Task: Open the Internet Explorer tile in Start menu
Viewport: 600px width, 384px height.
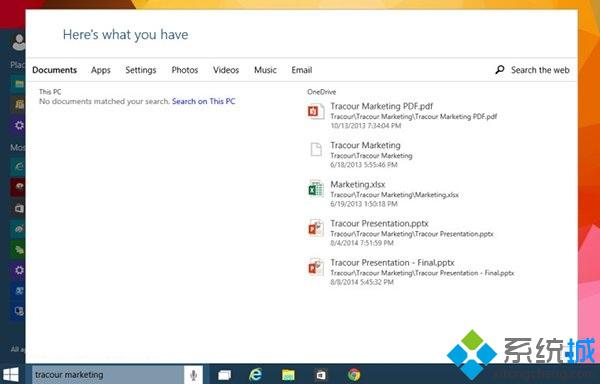Action: pos(18,166)
